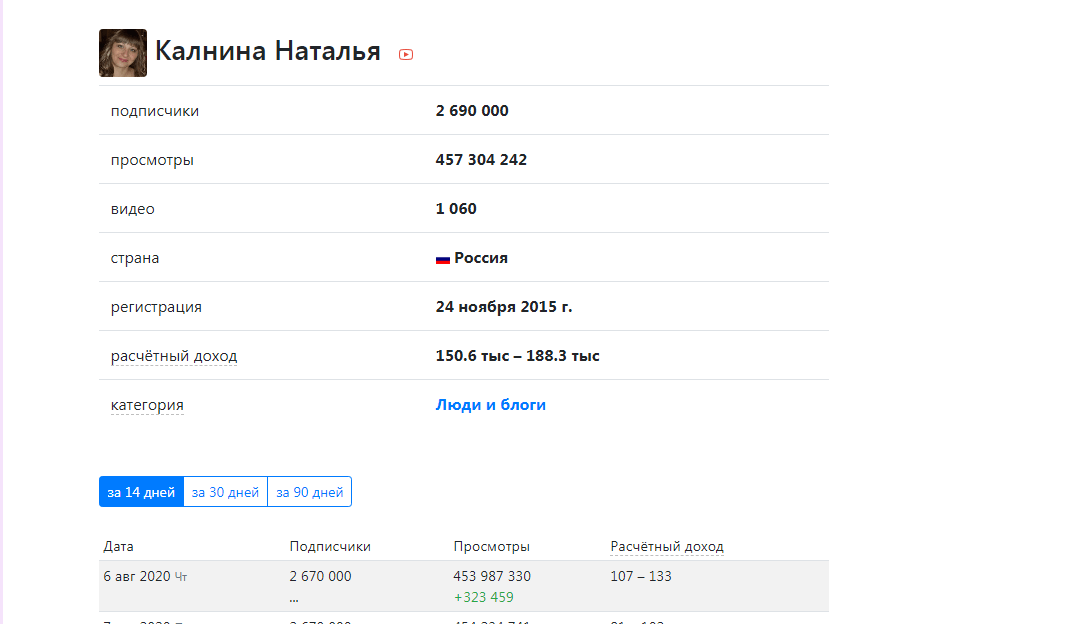Image resolution: width=1075 pixels, height=624 pixels.
Task: Click Калнина Наталья's avatar photo
Action: (123, 53)
